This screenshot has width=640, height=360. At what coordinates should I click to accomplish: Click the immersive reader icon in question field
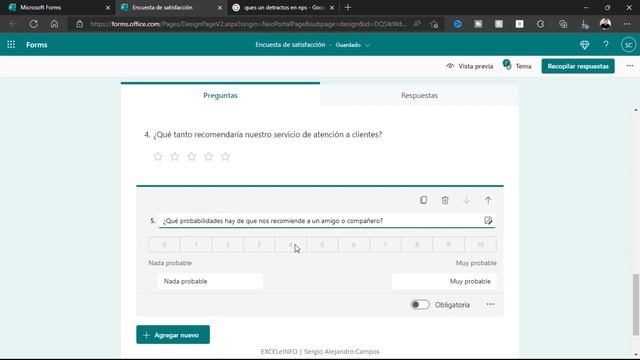pos(488,220)
